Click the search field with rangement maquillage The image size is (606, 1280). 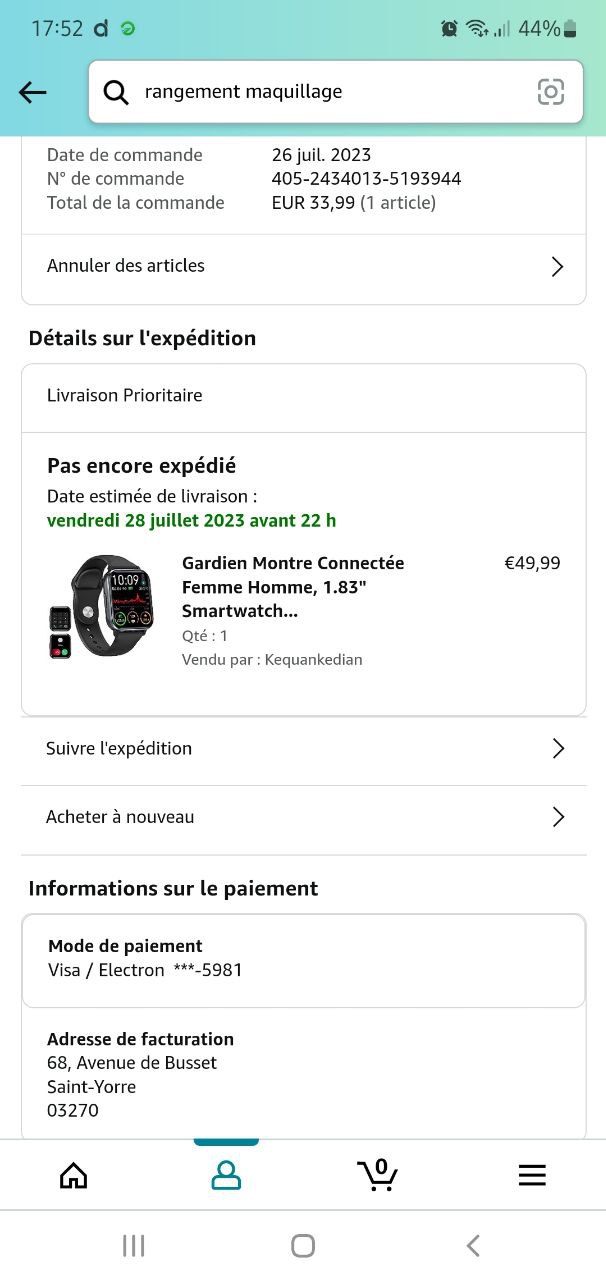tap(336, 92)
